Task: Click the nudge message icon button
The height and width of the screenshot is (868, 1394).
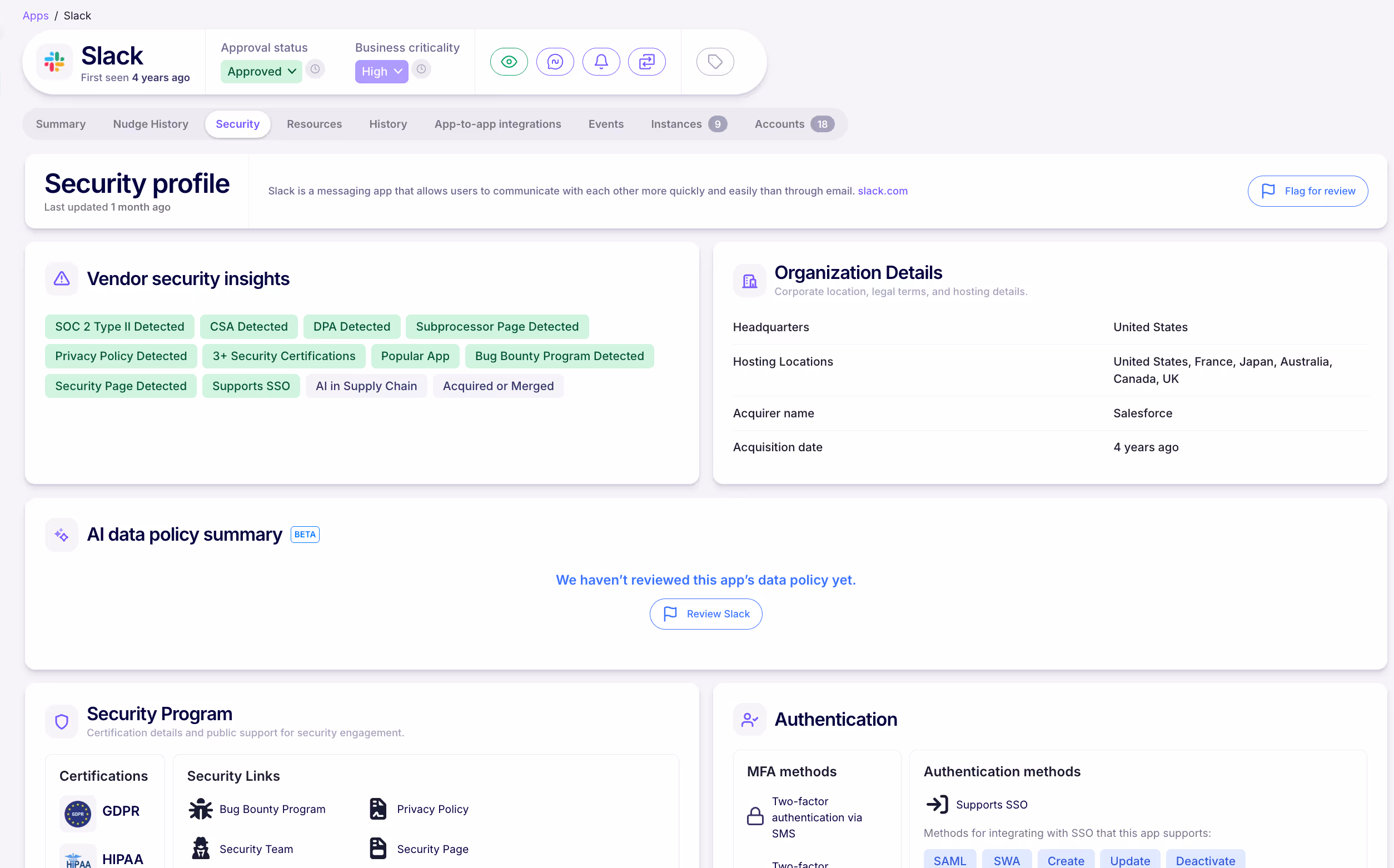Action: tap(555, 62)
